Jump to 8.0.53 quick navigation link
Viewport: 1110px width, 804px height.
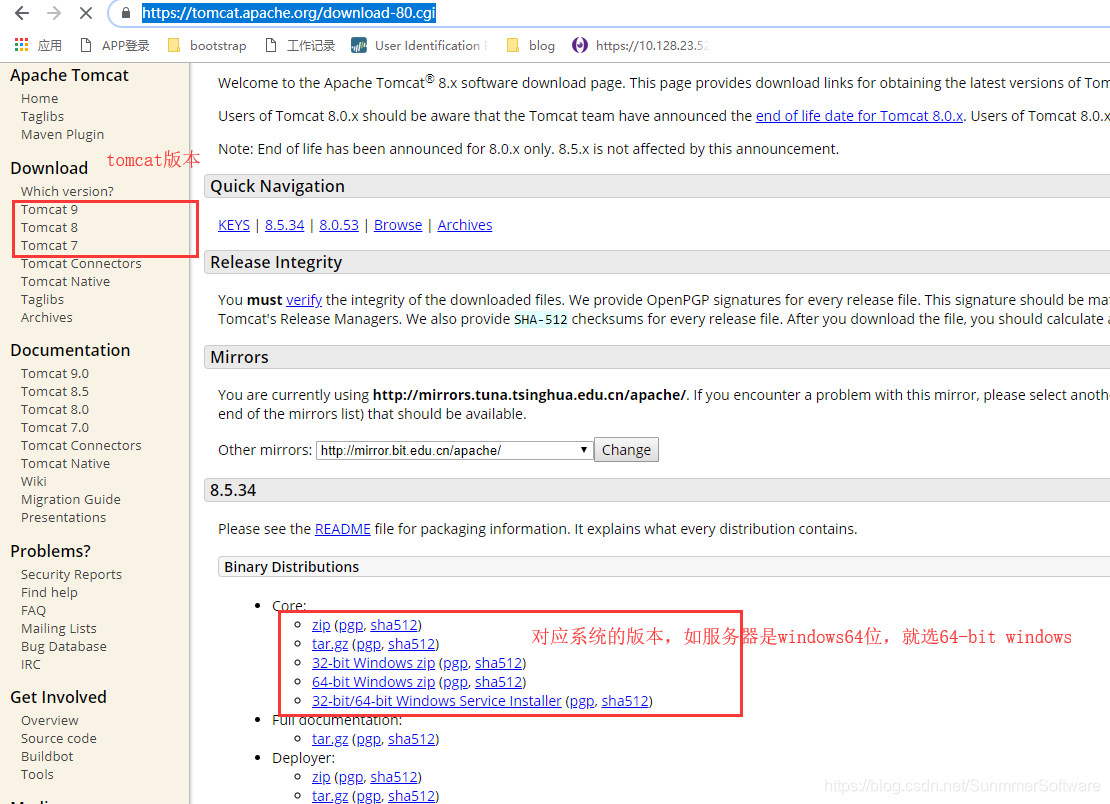coord(339,225)
